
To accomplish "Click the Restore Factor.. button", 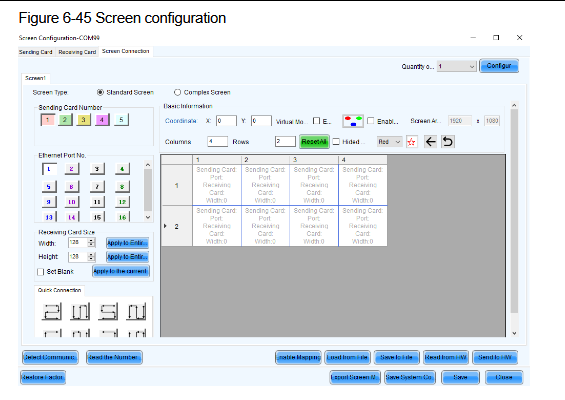I will pos(43,377).
